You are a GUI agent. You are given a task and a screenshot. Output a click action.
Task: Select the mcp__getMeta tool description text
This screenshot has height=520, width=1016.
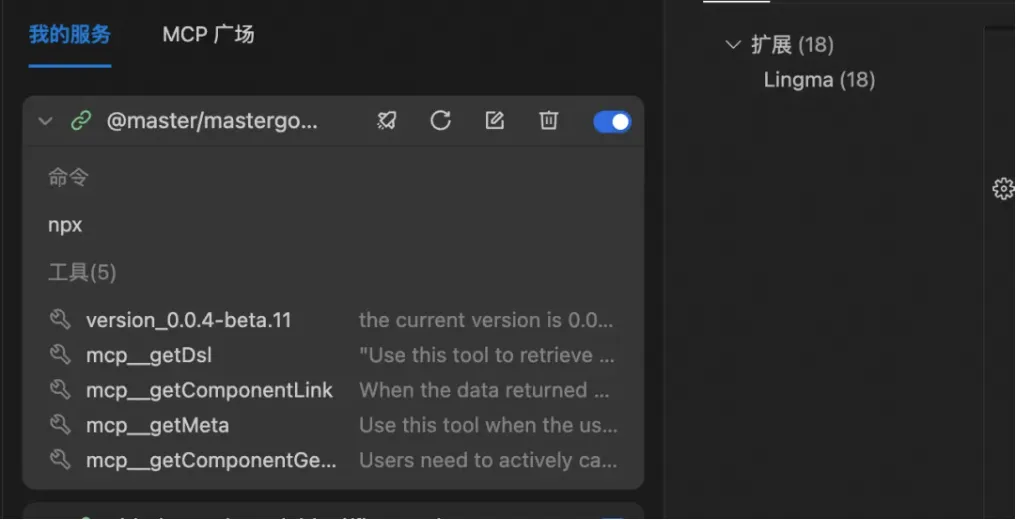(488, 425)
